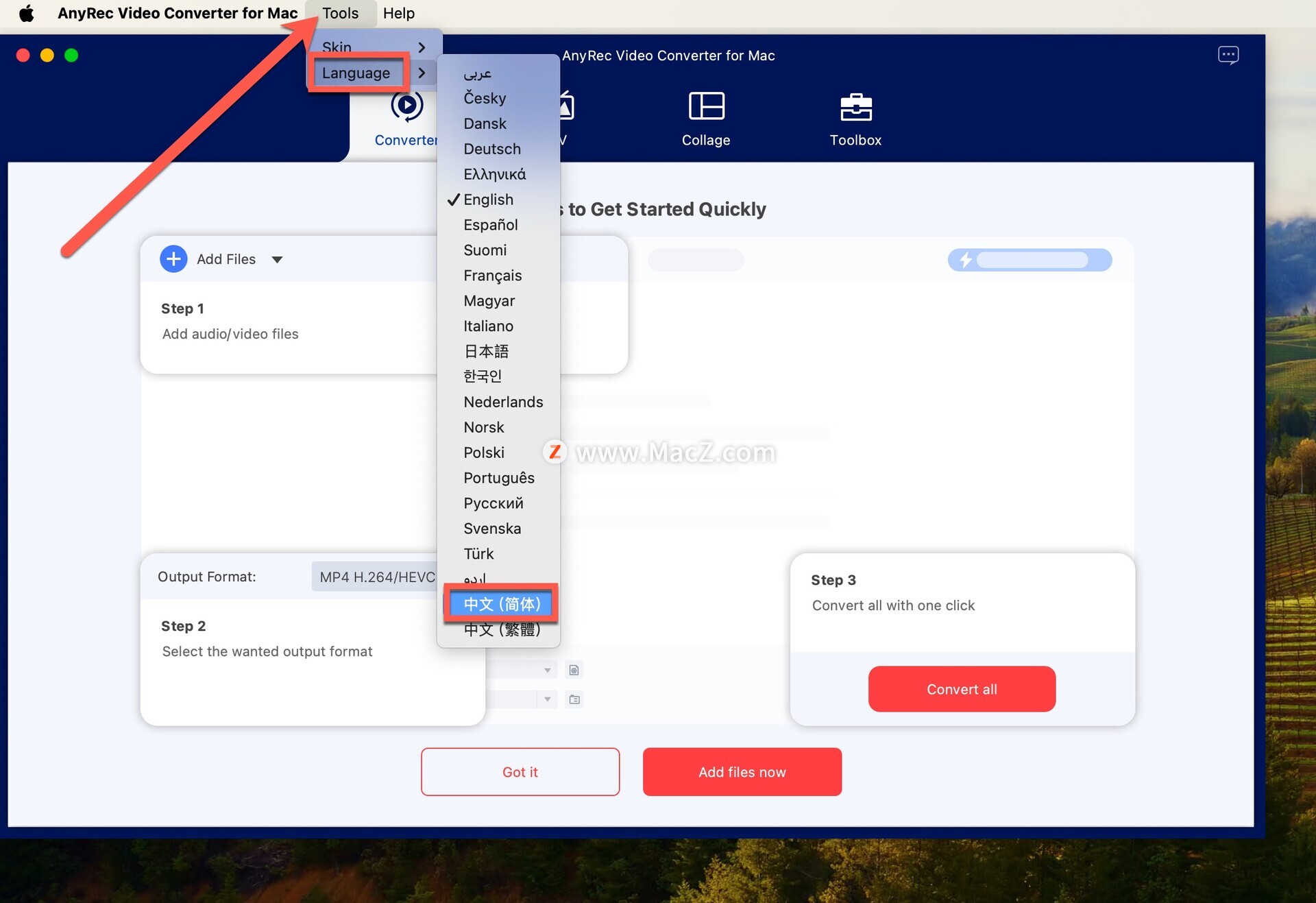Click the blue plus Add Files icon

[x=173, y=259]
